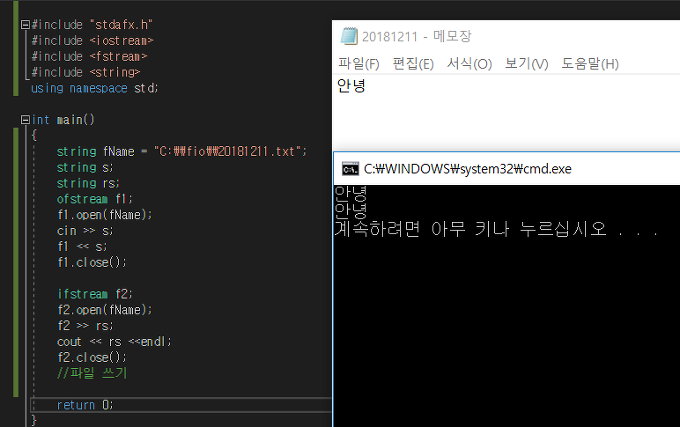Click the f2 >> rs; line
The image size is (680, 427).
85,326
